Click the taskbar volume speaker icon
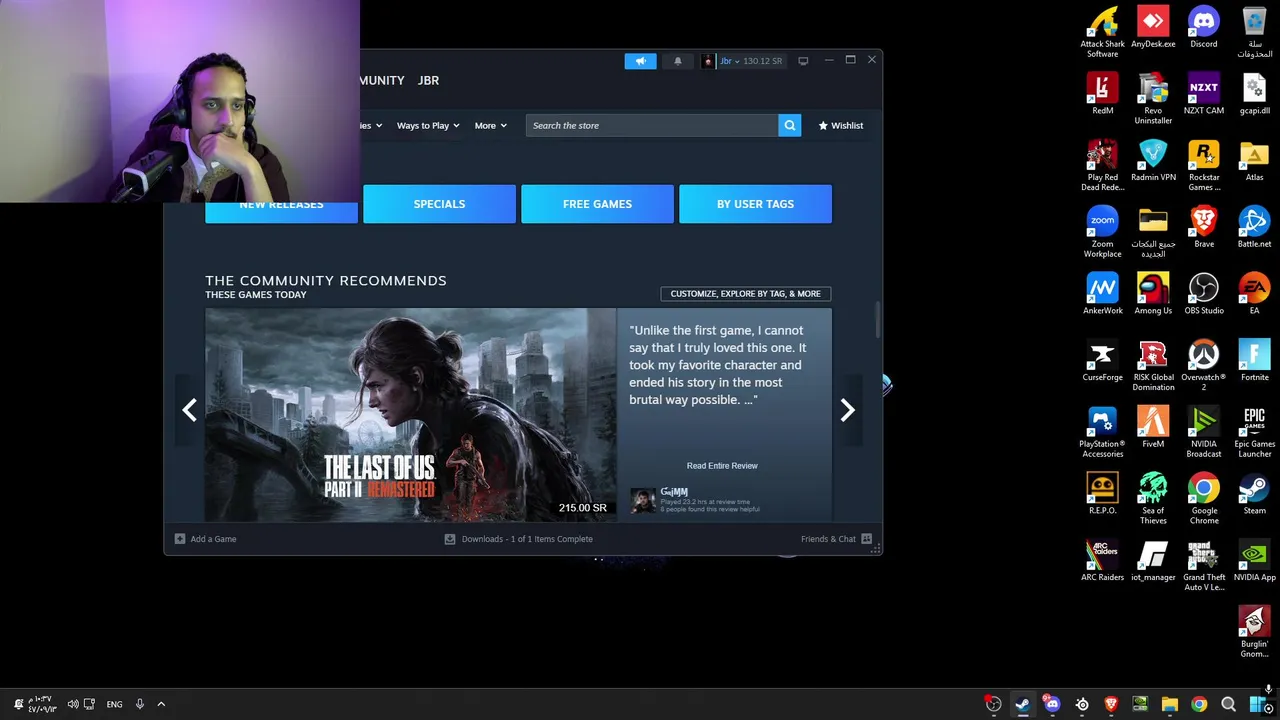 tap(73, 704)
